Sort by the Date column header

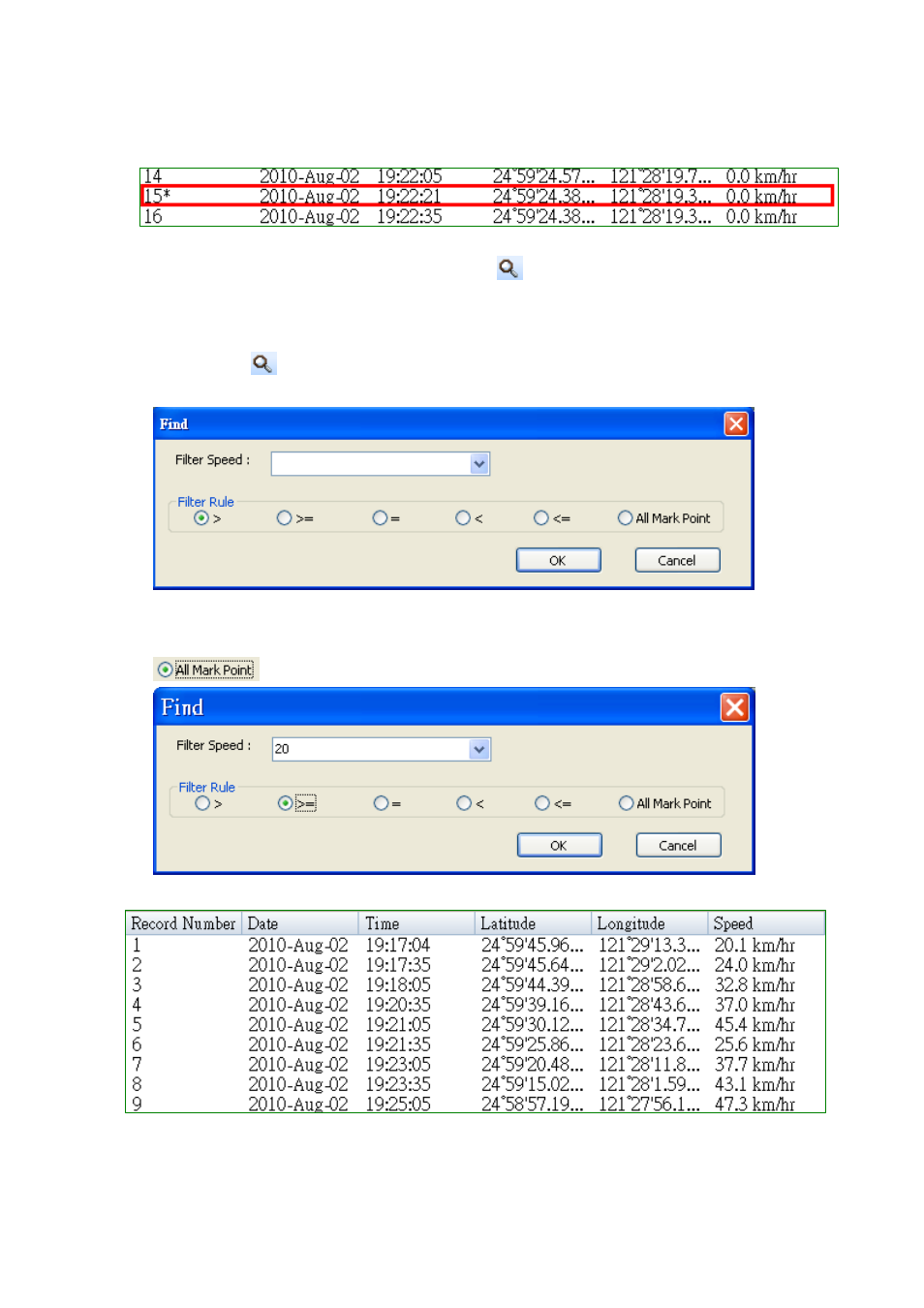(x=300, y=923)
